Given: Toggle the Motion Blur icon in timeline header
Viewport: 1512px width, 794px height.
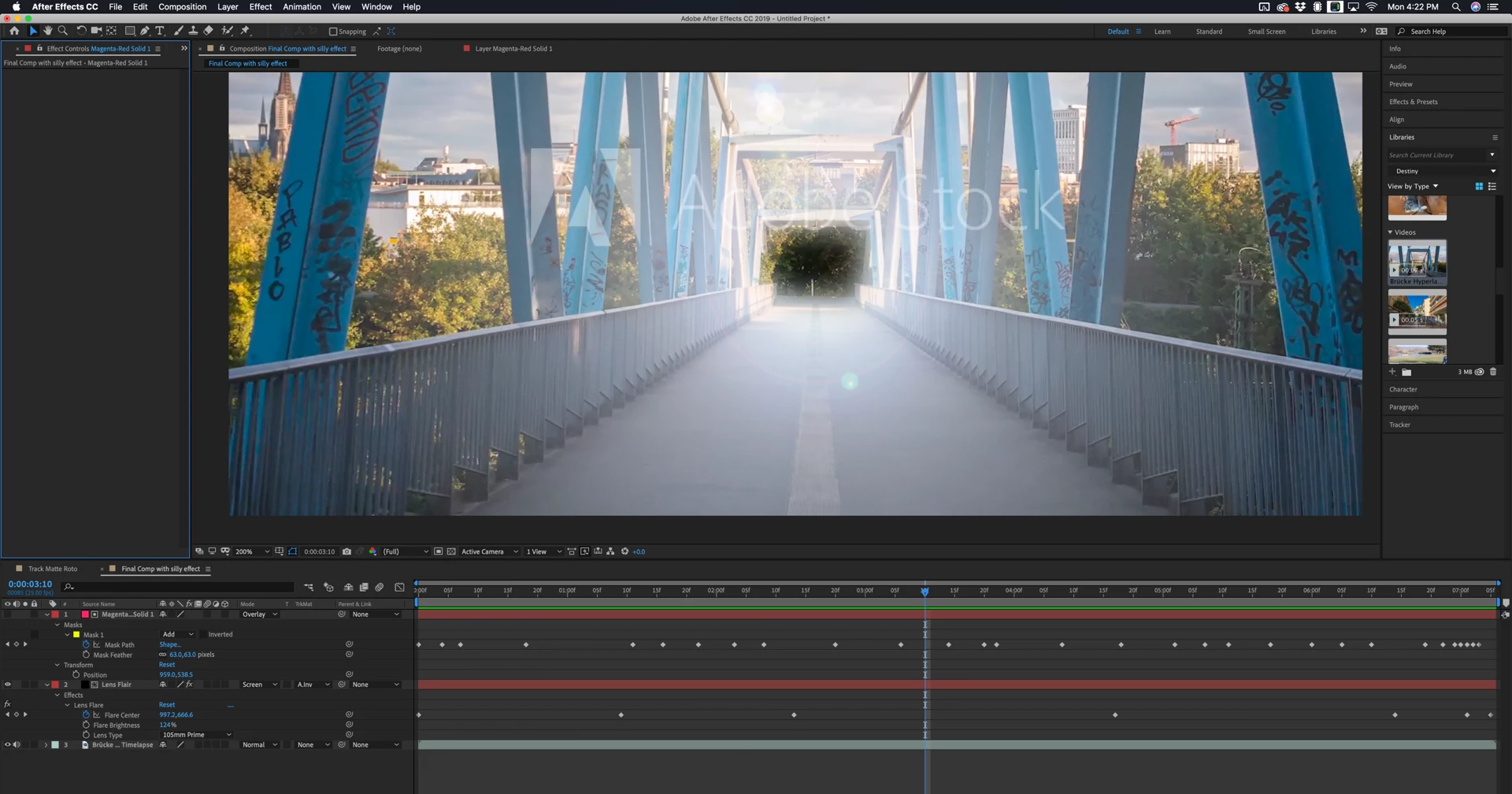Looking at the screenshot, I should tap(380, 587).
